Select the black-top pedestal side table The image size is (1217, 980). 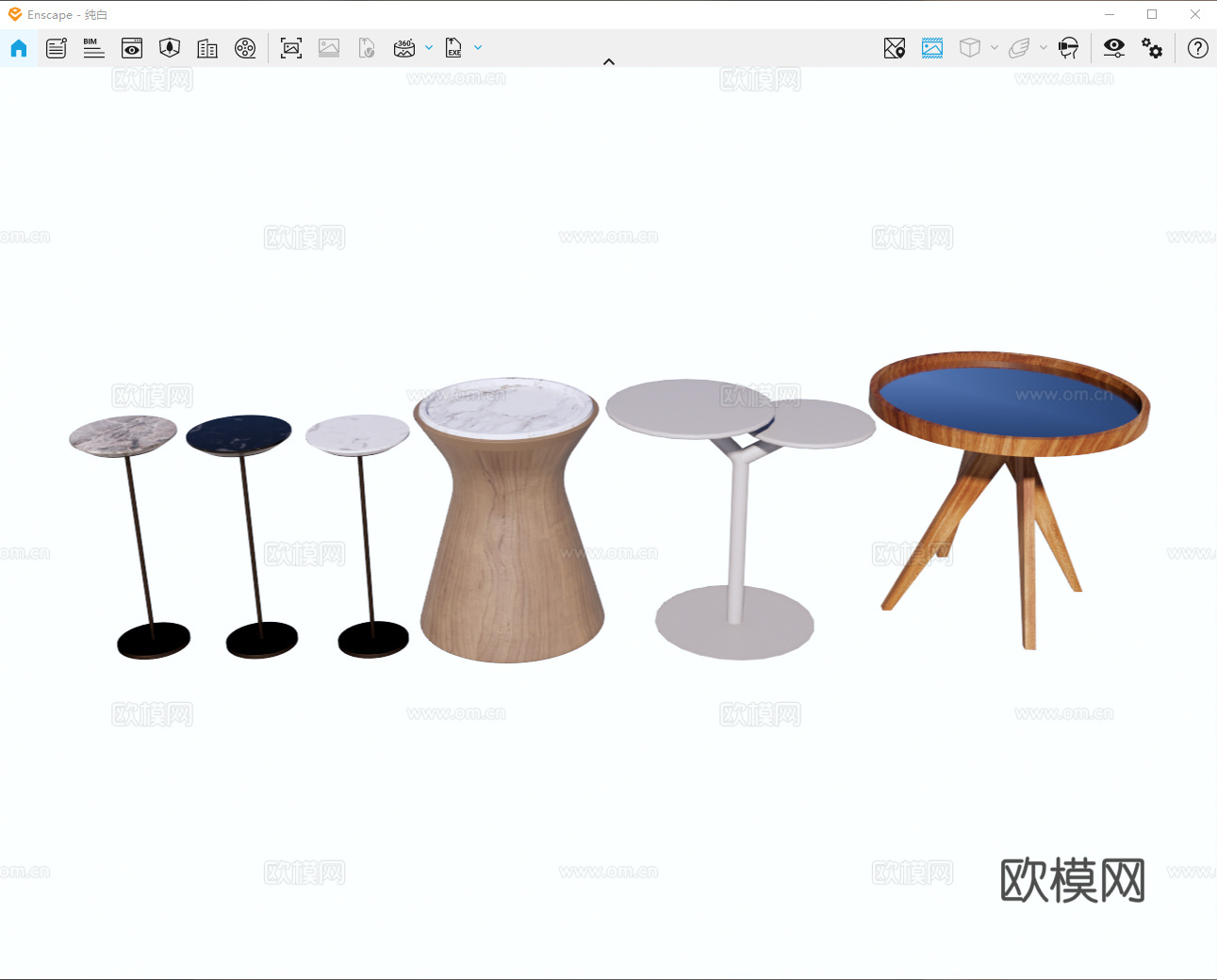point(239,434)
